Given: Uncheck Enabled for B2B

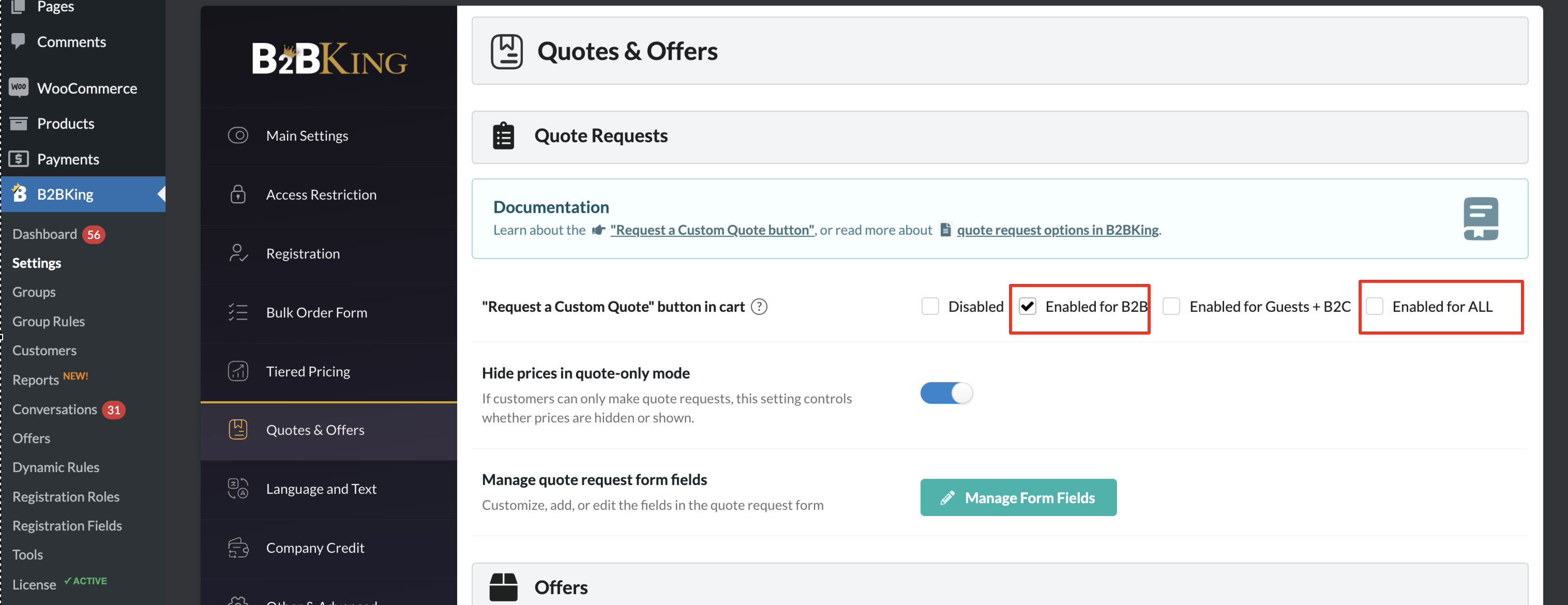Looking at the screenshot, I should 1028,306.
